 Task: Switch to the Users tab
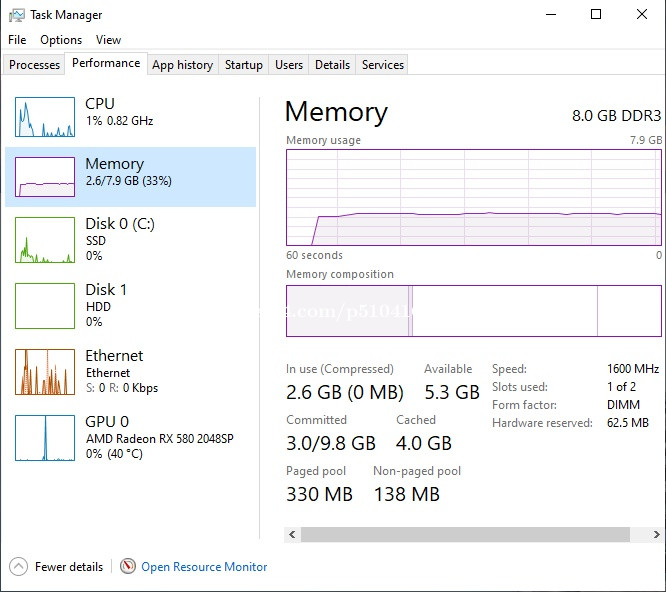(289, 65)
